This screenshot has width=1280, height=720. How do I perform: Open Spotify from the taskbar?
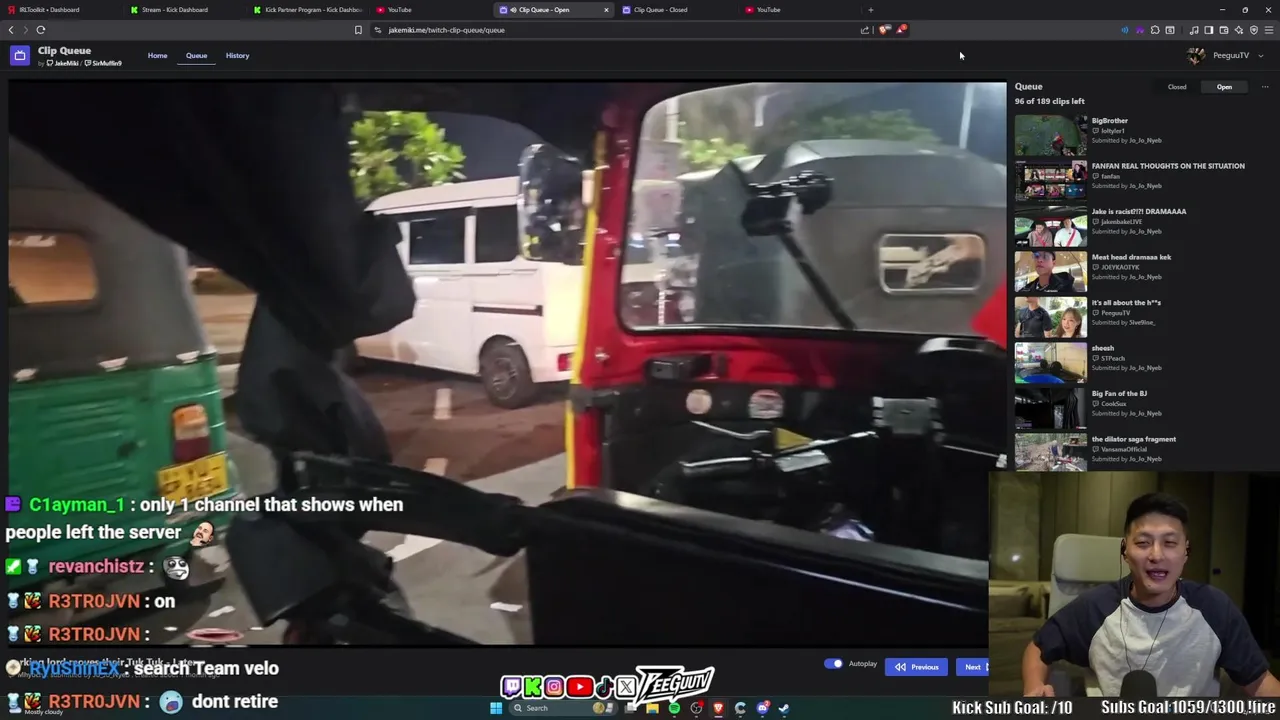(x=674, y=708)
